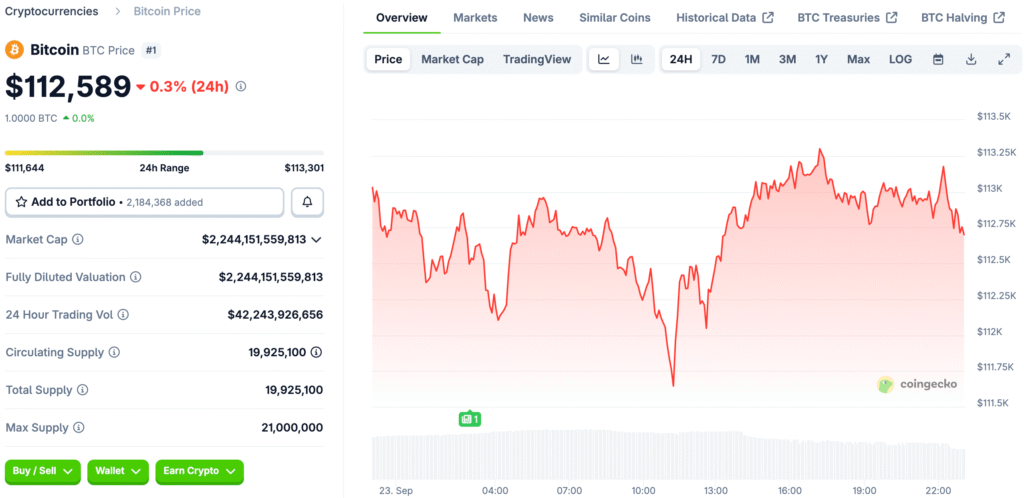Screen dimensions: 1024x498
Task: Expand chart to fullscreen icon
Action: (1004, 59)
